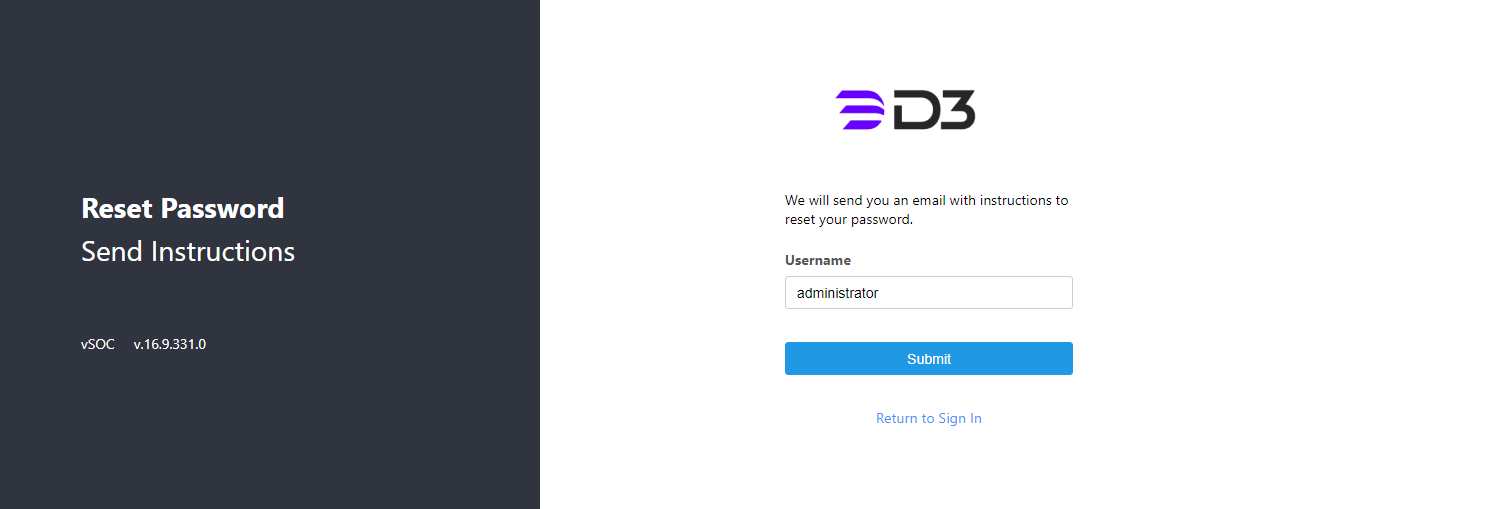Submit the password reset request
The image size is (1486, 509).
[x=928, y=359]
